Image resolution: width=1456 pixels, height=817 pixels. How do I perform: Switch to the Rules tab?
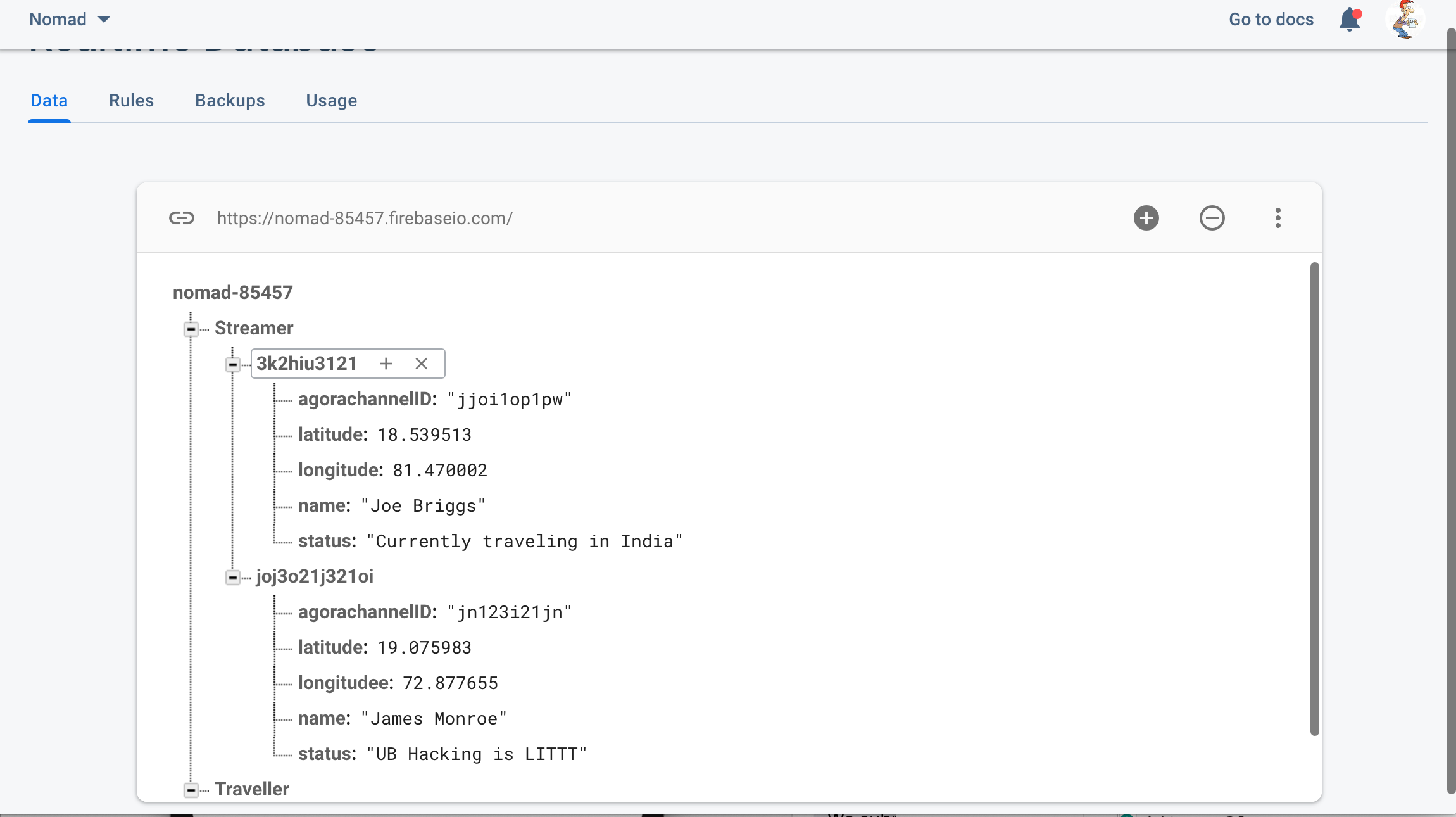click(x=131, y=101)
